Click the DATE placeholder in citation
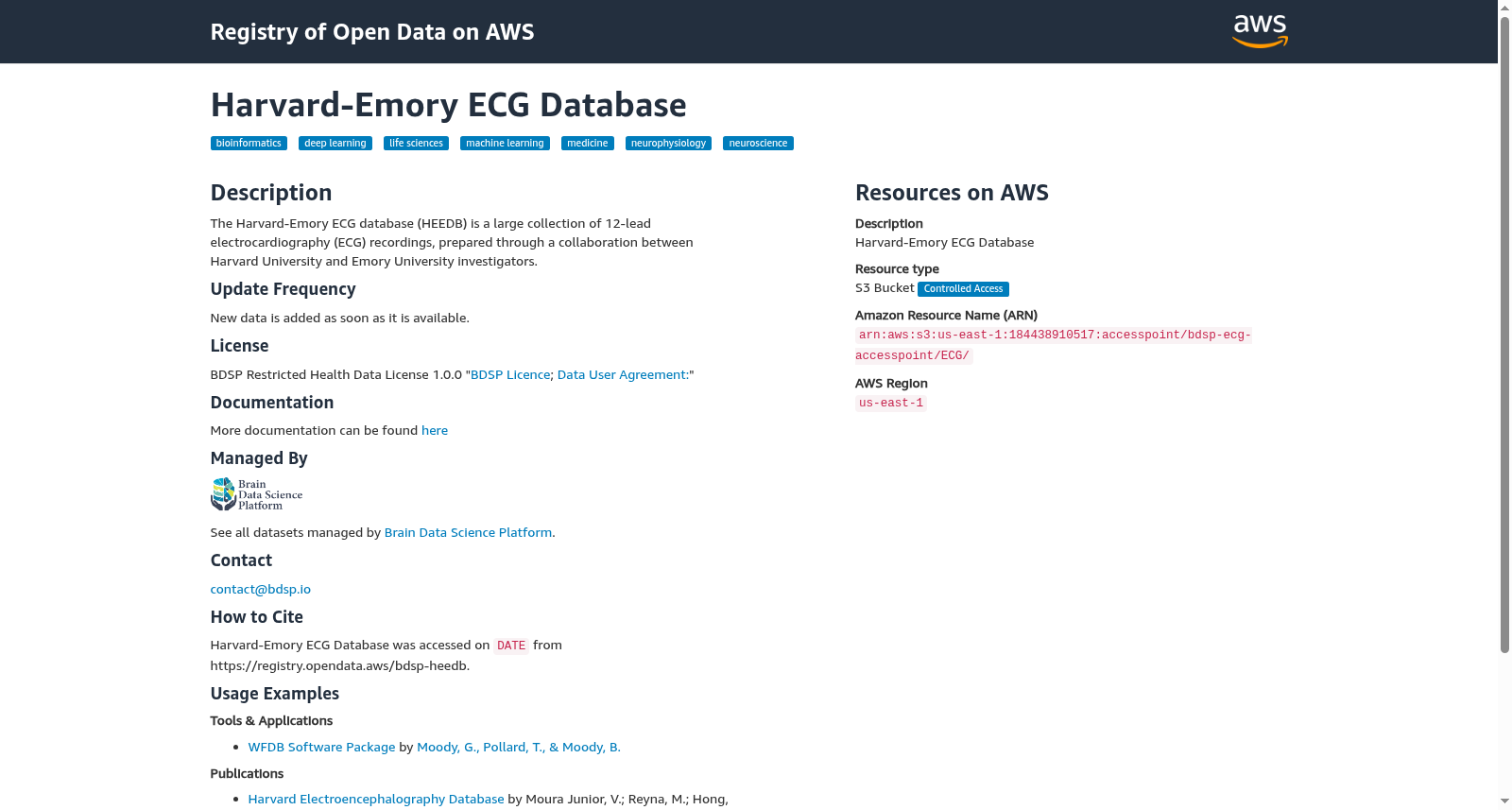 point(511,646)
